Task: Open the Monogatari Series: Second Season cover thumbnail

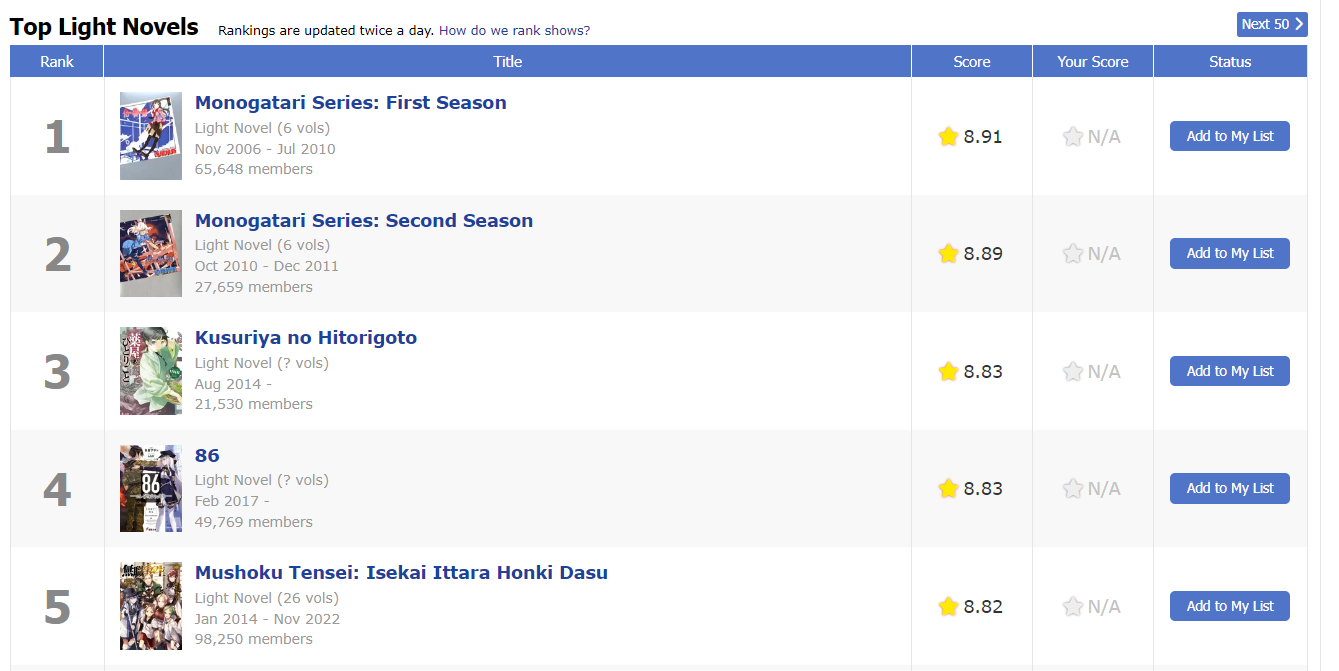Action: [151, 253]
